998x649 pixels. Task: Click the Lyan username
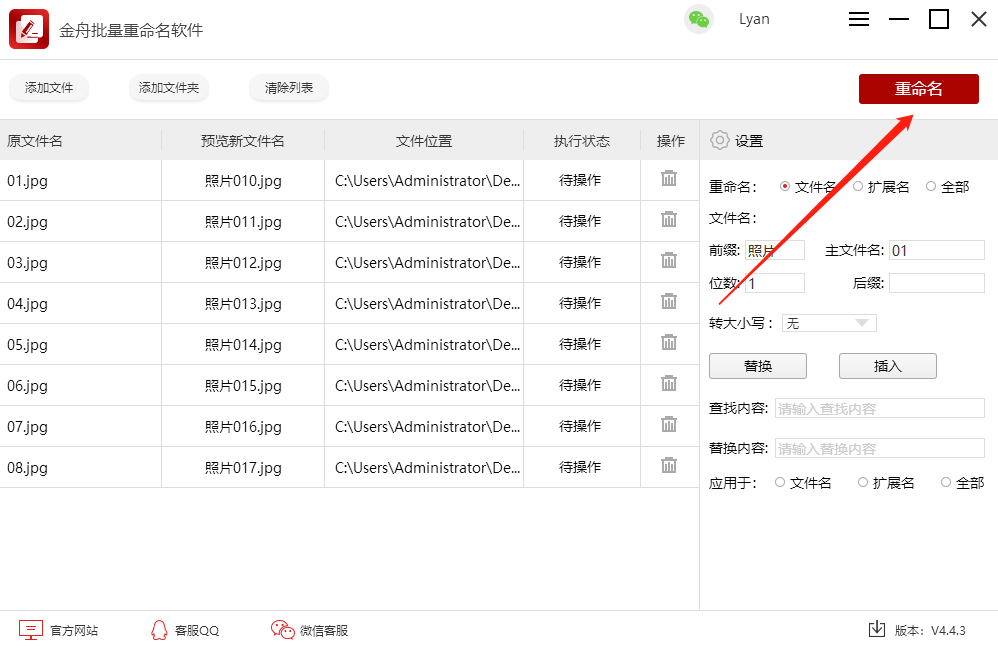pyautogui.click(x=754, y=19)
